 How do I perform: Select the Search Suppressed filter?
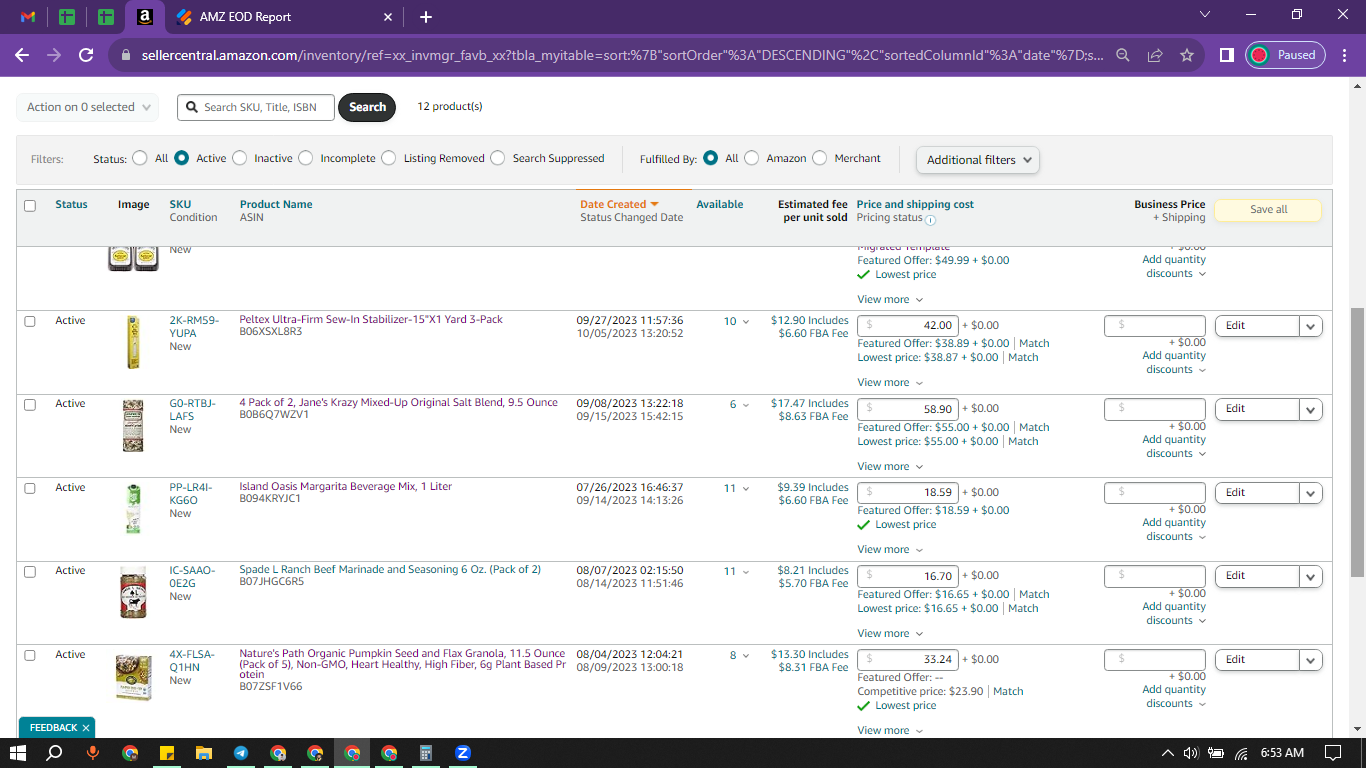[498, 158]
